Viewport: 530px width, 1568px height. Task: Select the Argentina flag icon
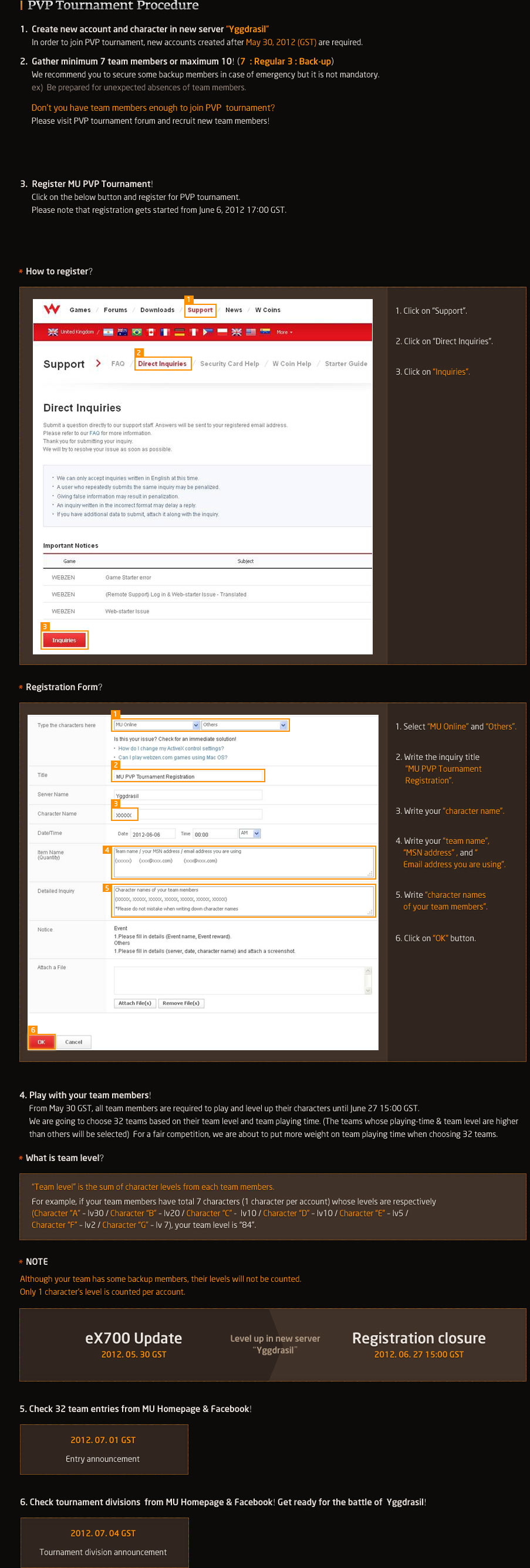pyautogui.click(x=109, y=332)
